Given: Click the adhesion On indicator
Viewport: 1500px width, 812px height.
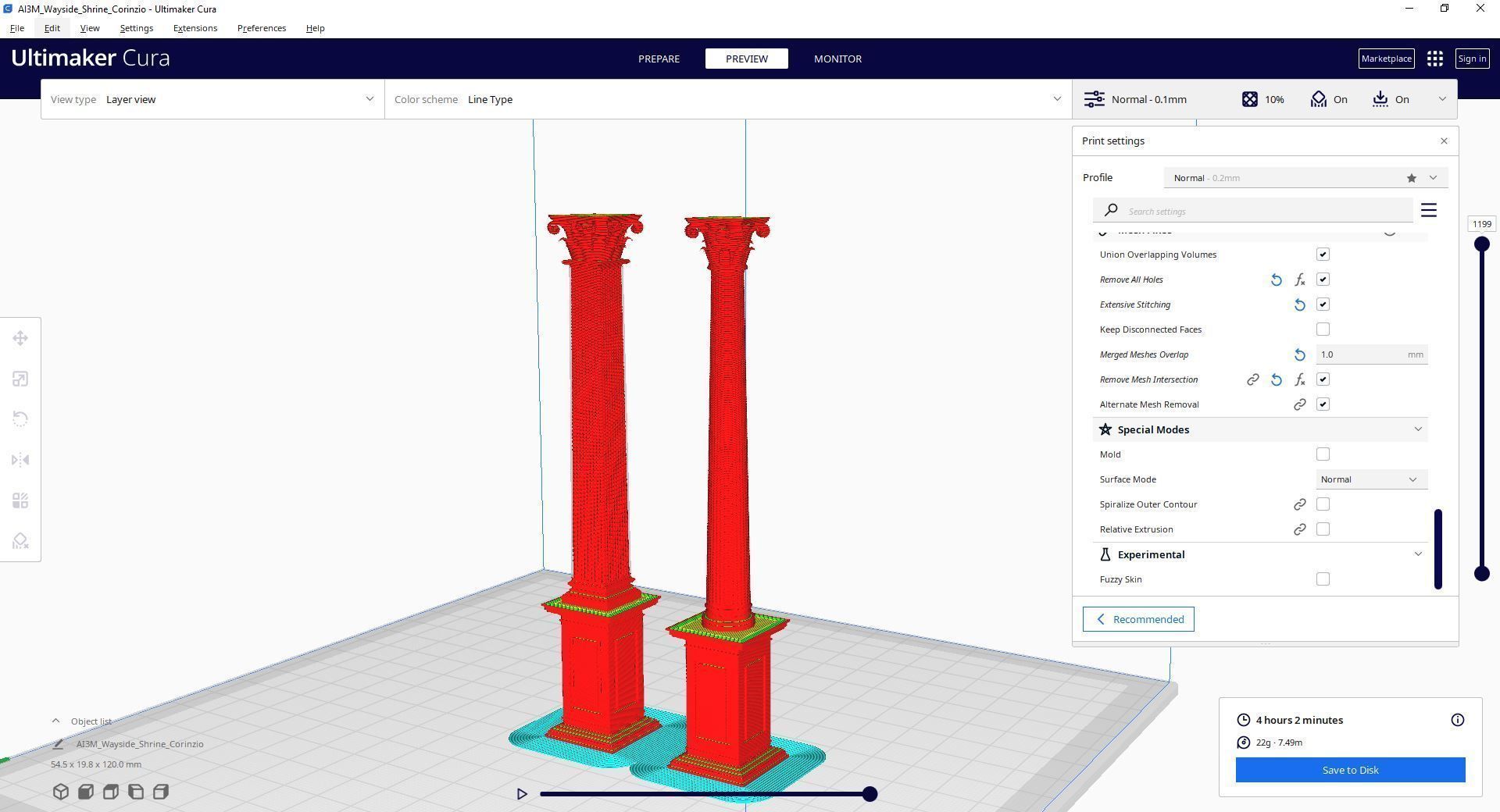Looking at the screenshot, I should pos(1391,99).
